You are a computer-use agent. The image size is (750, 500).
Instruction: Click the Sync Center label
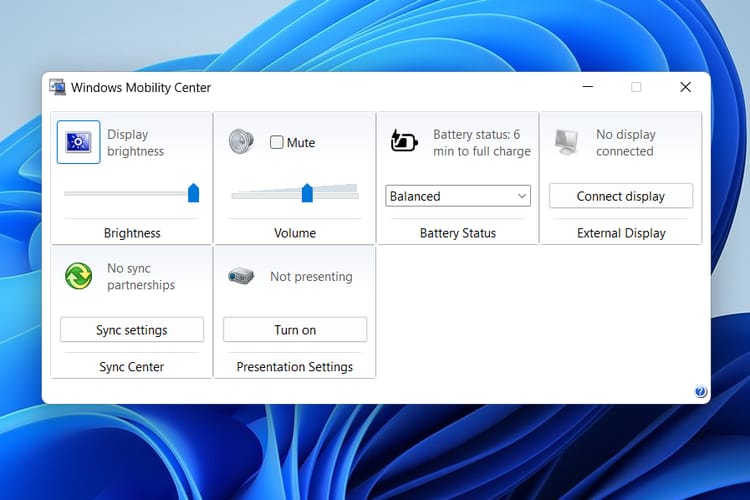click(132, 367)
